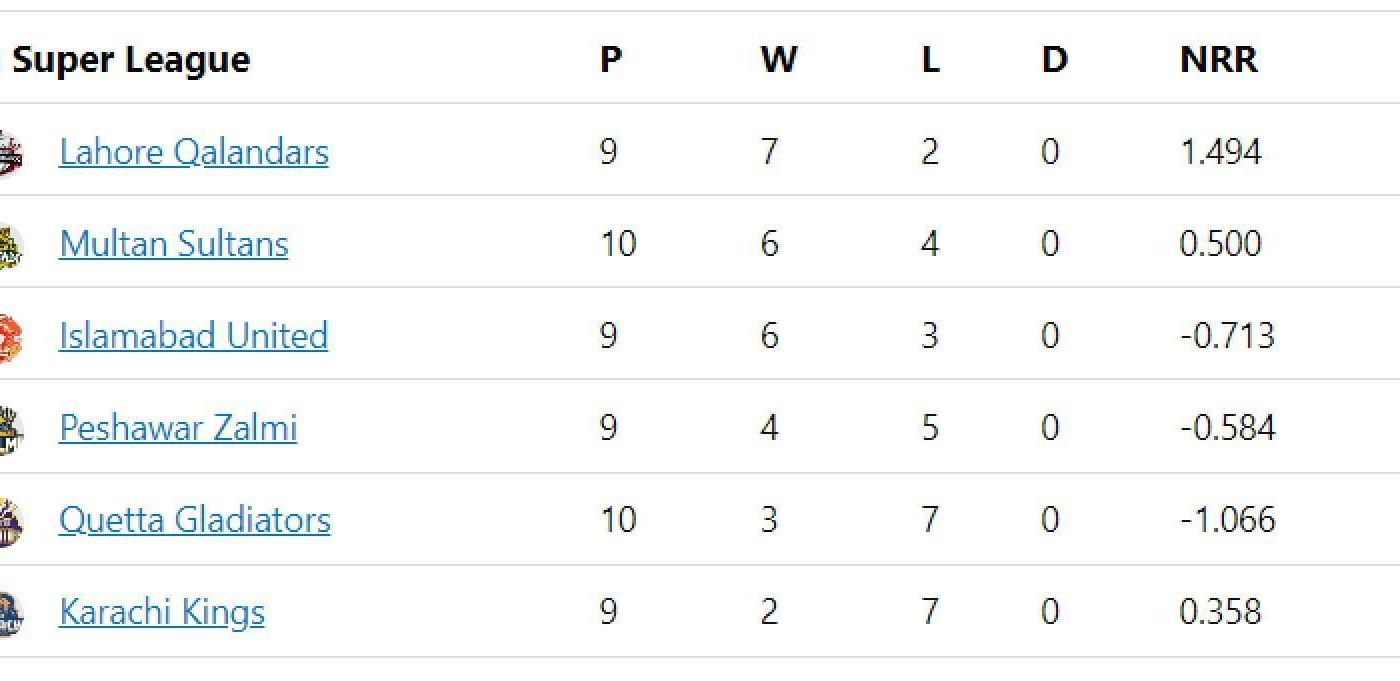This screenshot has height=681, width=1400.
Task: Open the Peshawar Zalmi team page
Action: point(177,427)
